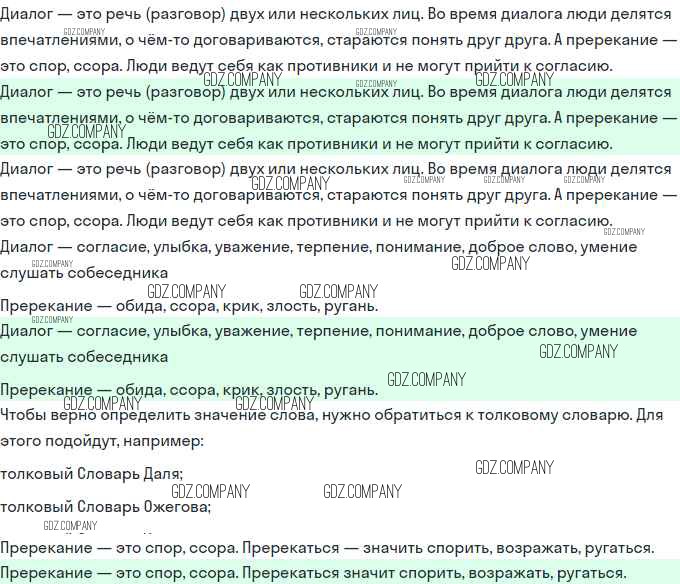Viewport: 680px width, 584px height.
Task: Click the text "этого подойдут, например:"
Action: tap(102, 440)
